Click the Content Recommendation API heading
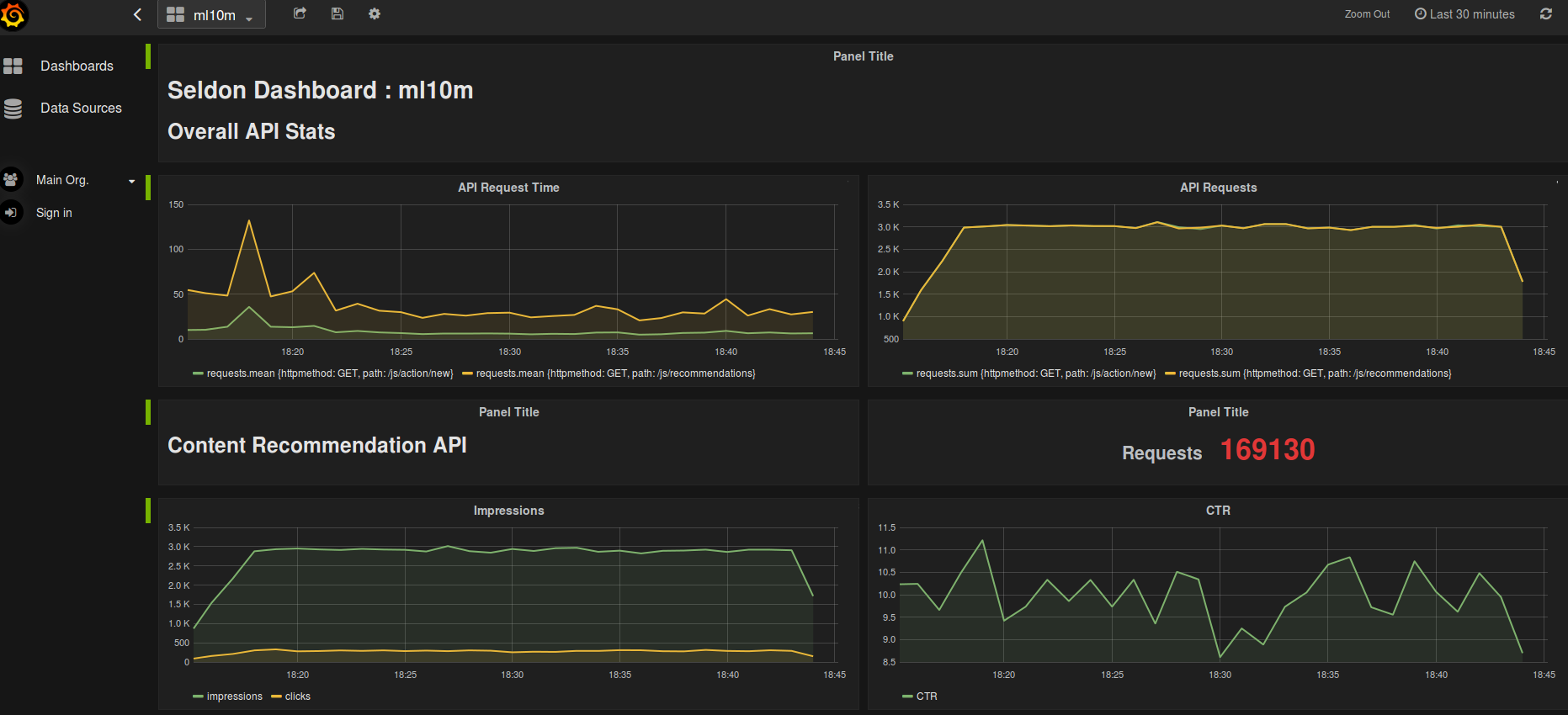Viewport: 1568px width, 715px height. pos(316,445)
